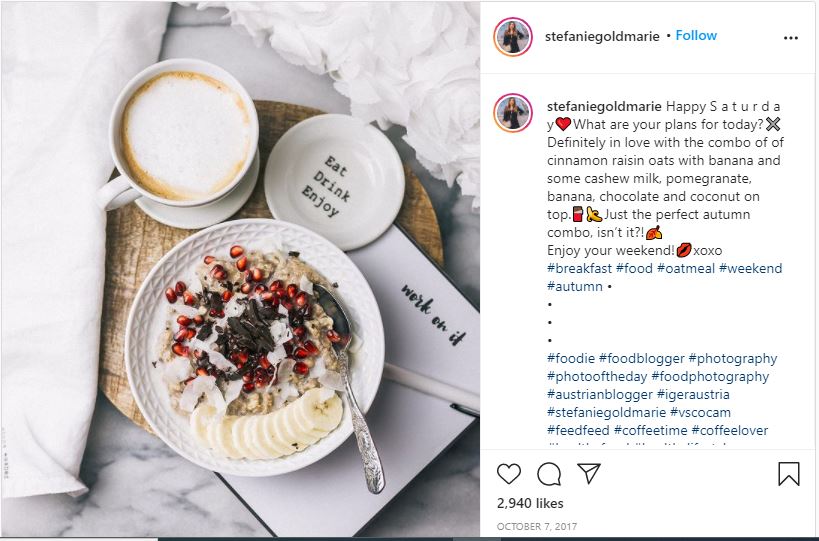Open the #breakfast hashtag

(579, 268)
